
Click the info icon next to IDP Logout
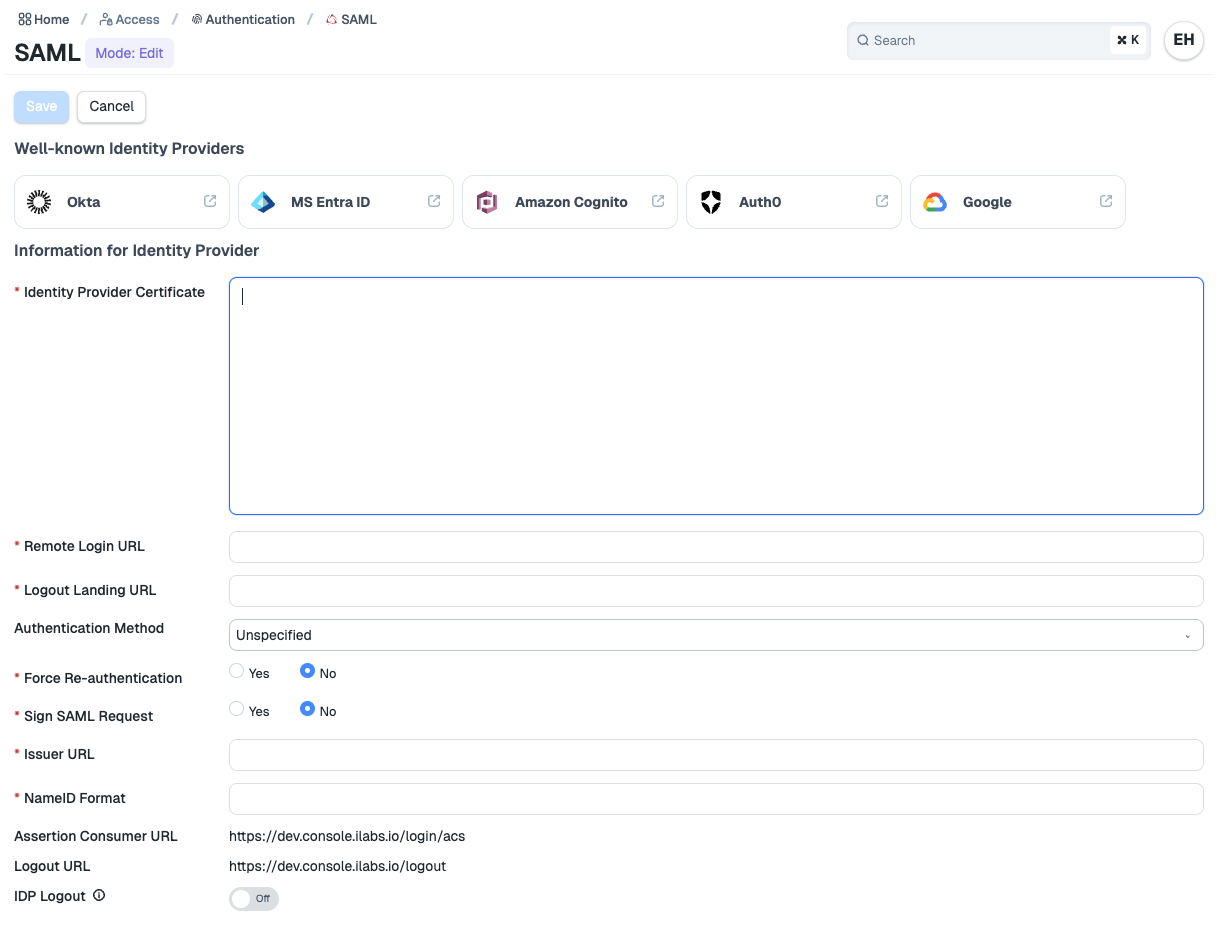pos(98,896)
